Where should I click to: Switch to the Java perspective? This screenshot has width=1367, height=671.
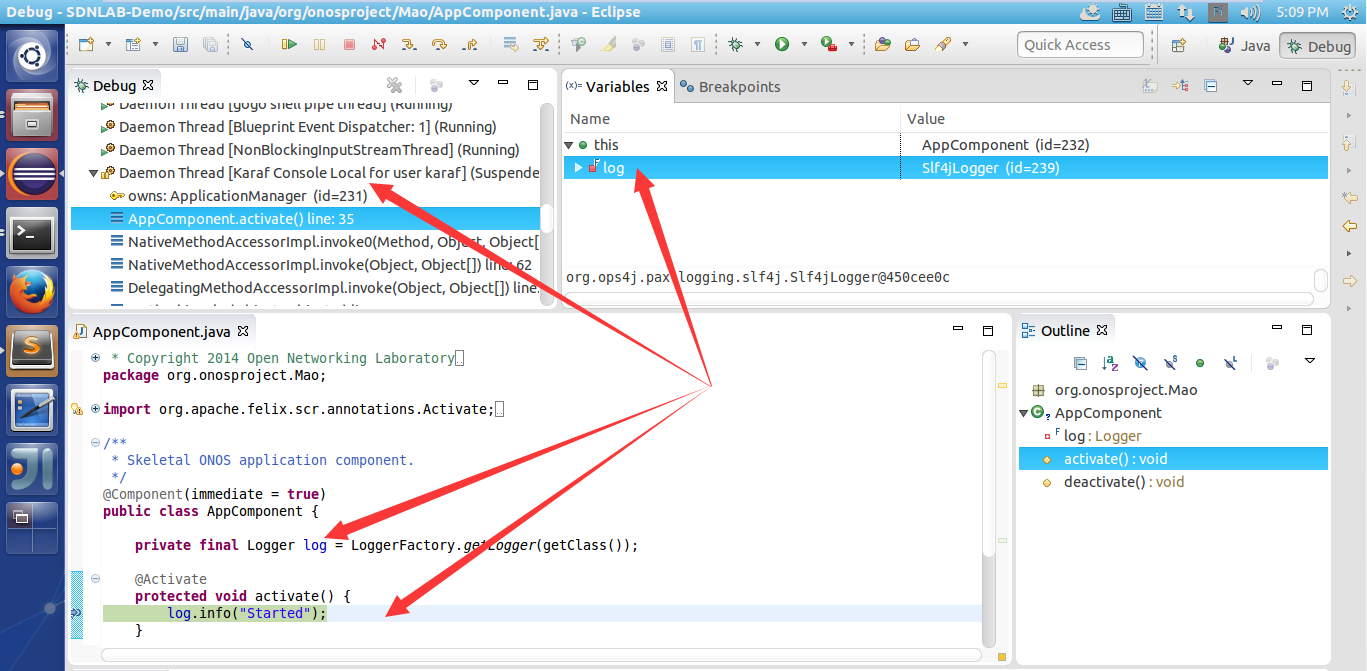tap(1245, 45)
